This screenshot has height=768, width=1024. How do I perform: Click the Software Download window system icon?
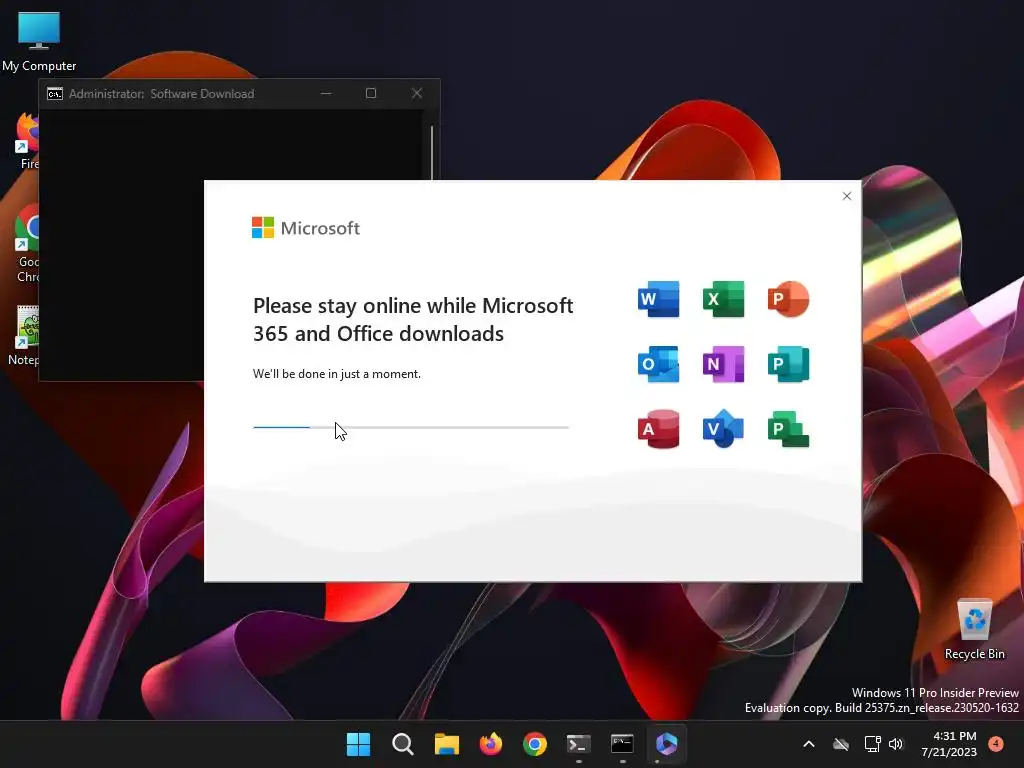[x=55, y=94]
